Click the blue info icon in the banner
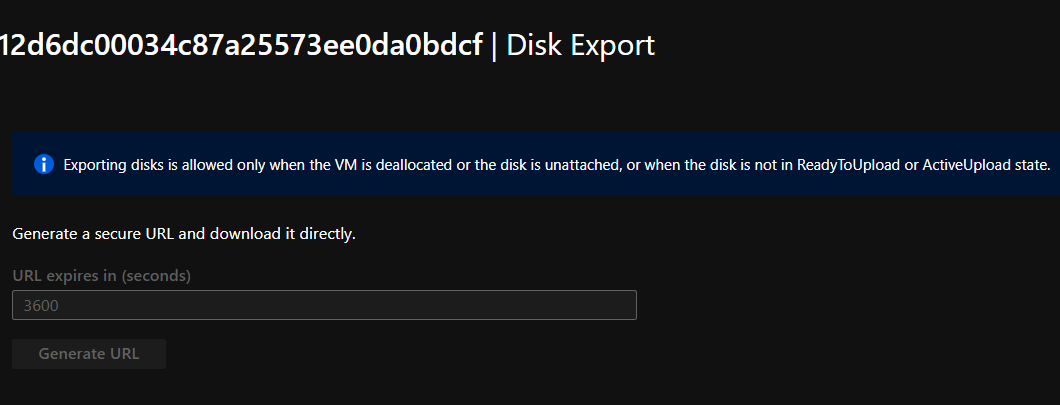 point(43,164)
